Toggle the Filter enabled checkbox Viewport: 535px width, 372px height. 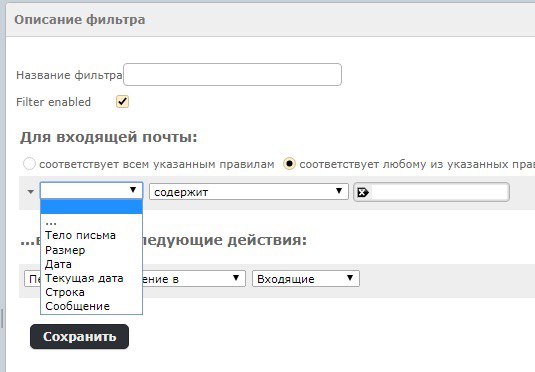[x=122, y=102]
